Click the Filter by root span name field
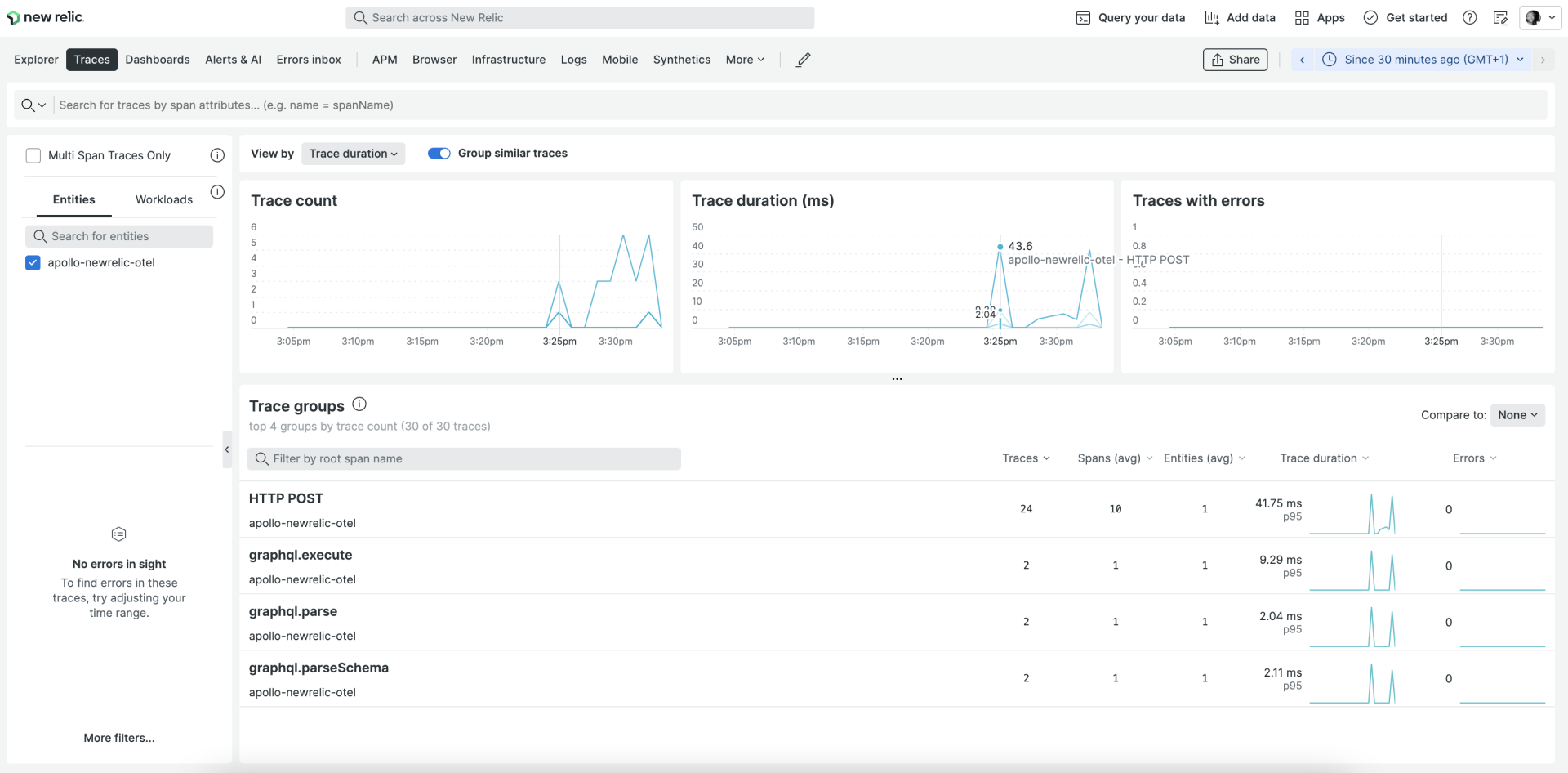 pyautogui.click(x=464, y=458)
